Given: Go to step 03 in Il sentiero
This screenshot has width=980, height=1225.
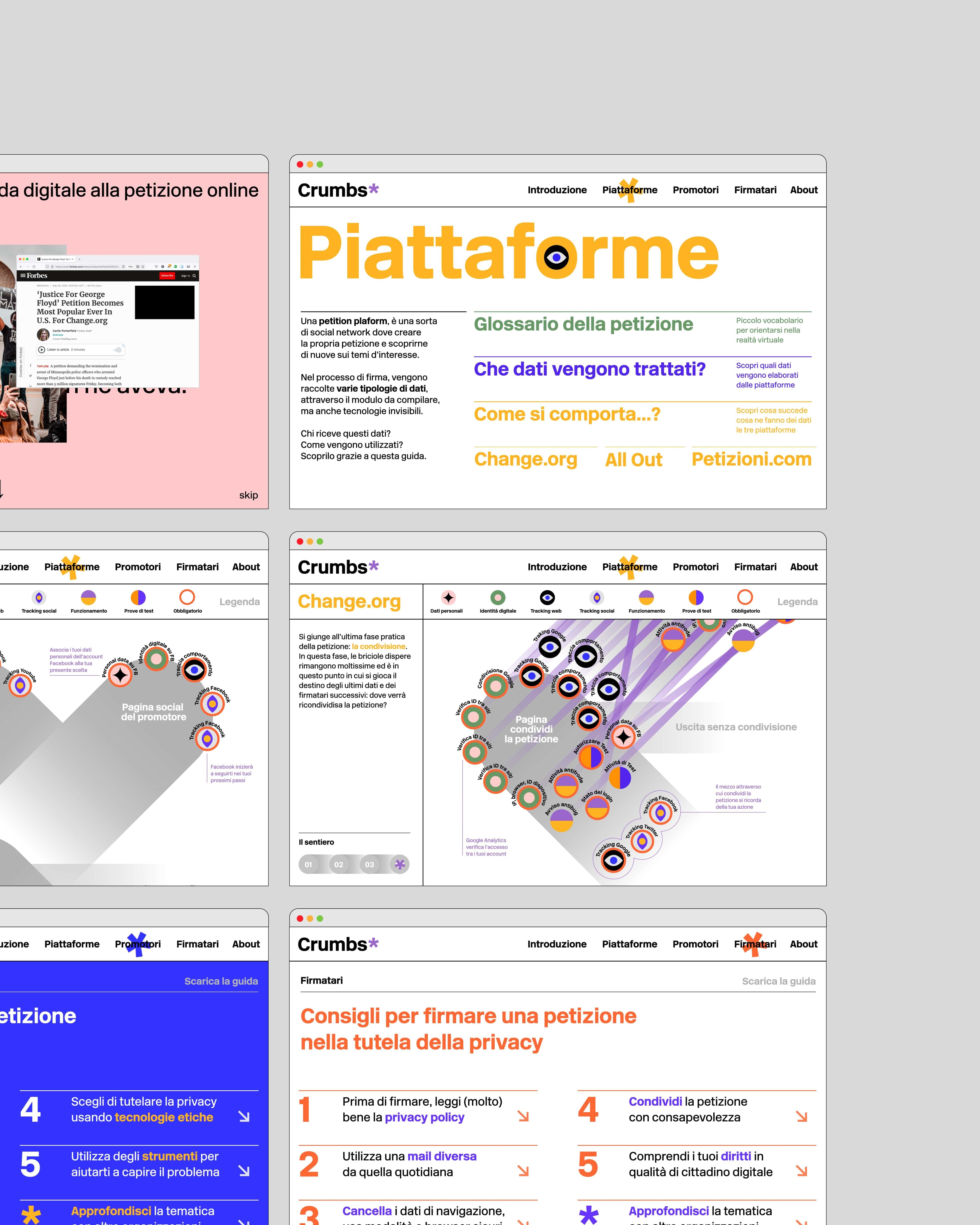Looking at the screenshot, I should (369, 864).
